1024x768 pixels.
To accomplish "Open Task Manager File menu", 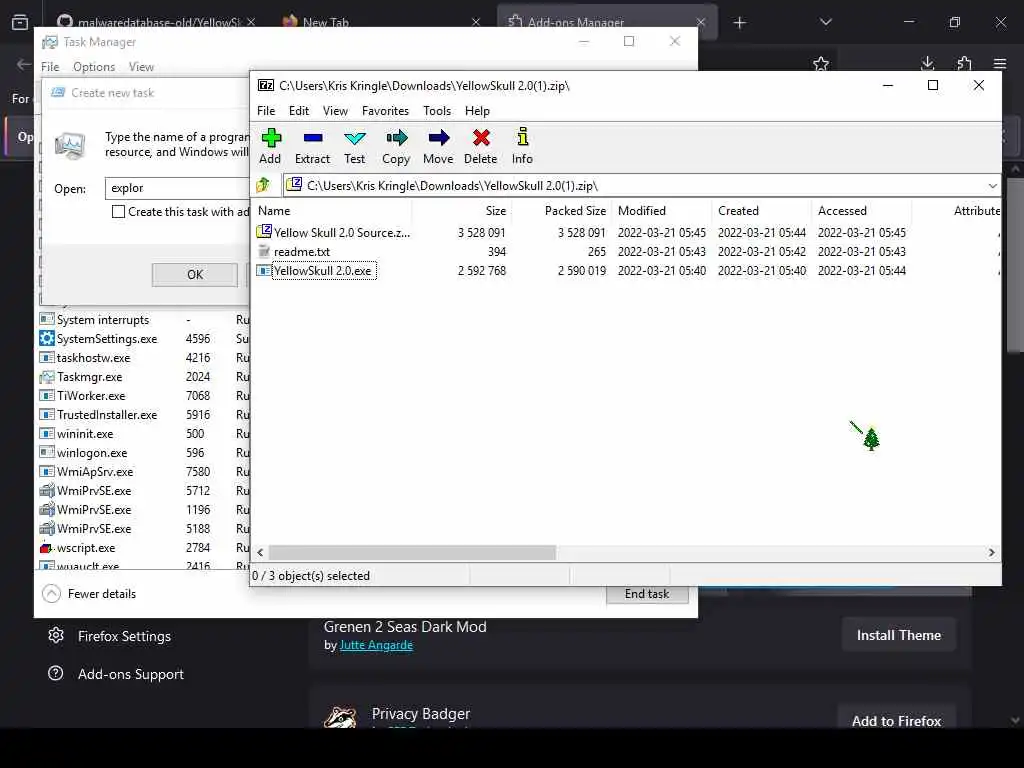I will pos(50,67).
